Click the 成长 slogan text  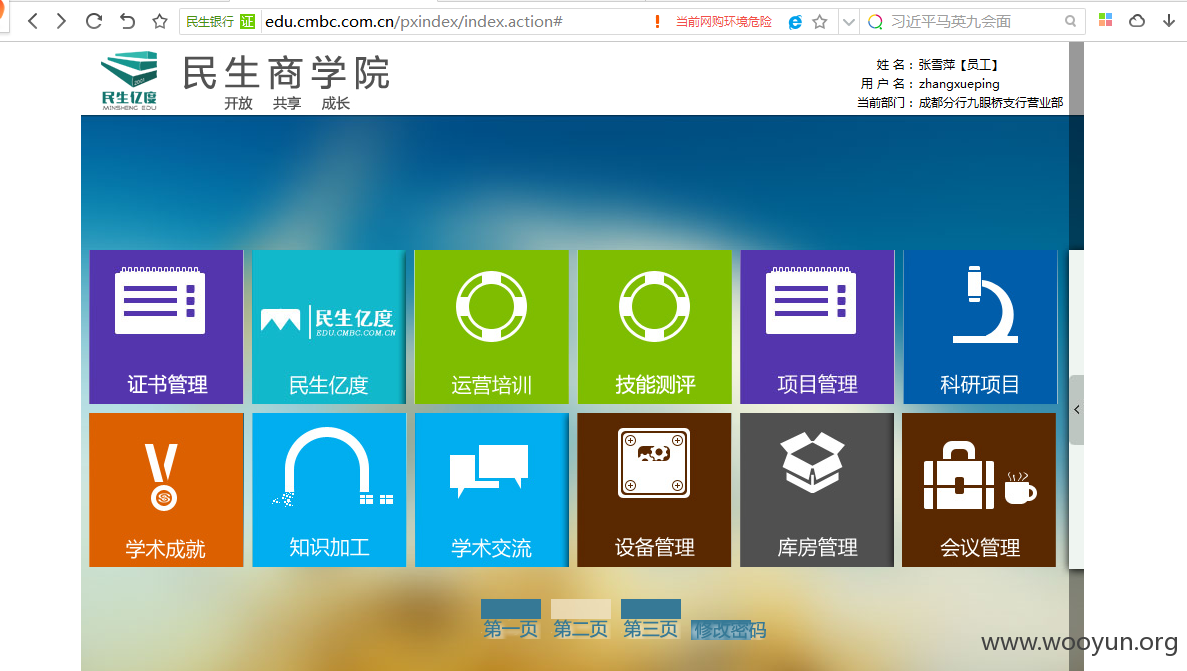(x=335, y=103)
